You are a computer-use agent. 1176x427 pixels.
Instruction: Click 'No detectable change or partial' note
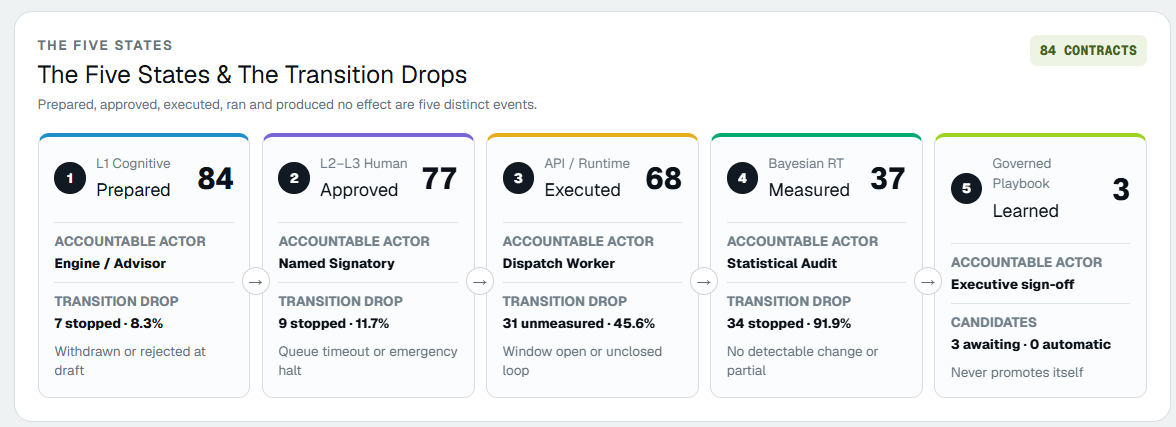[802, 361]
